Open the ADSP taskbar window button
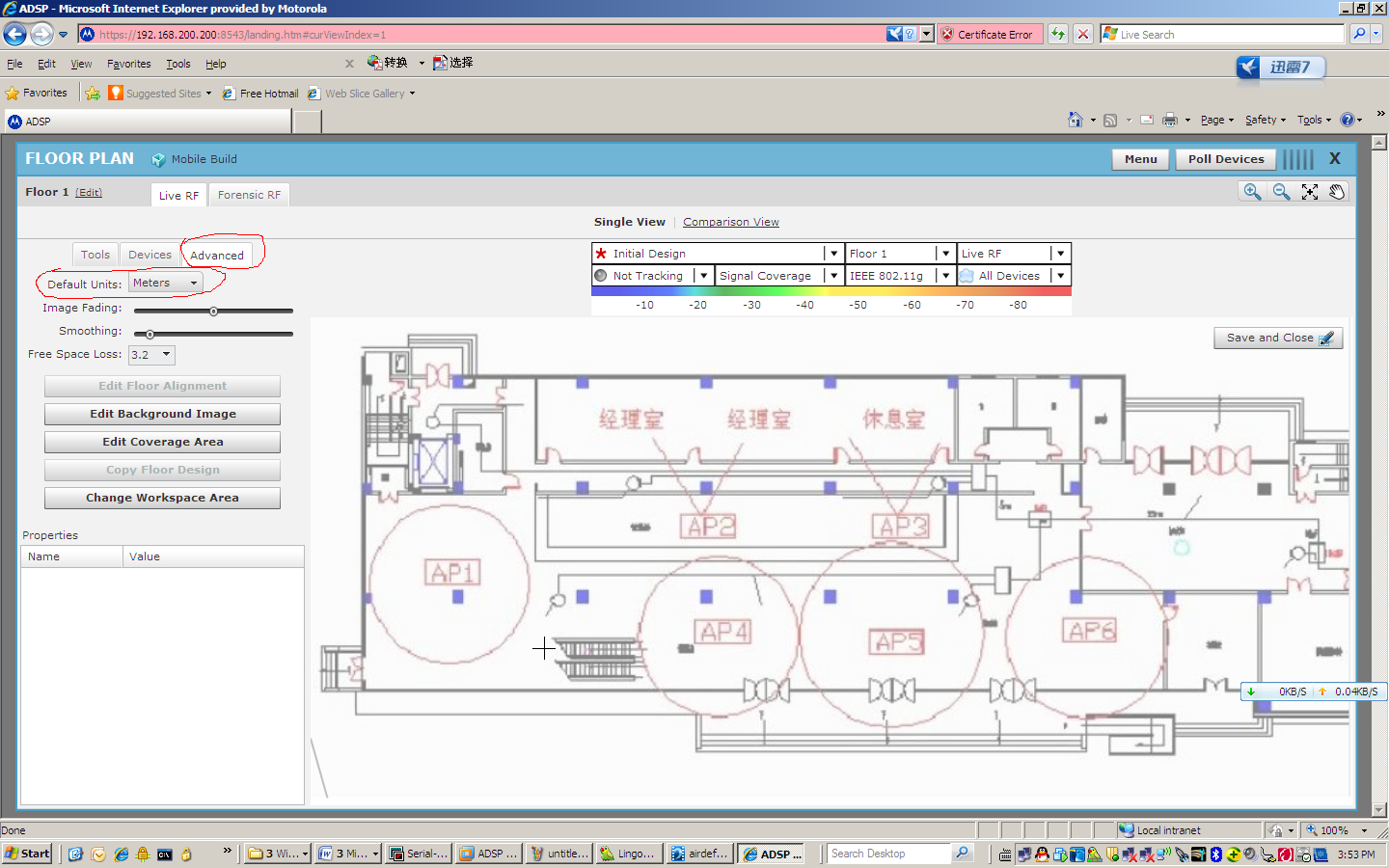Viewport: 1389px width, 868px height. (x=772, y=854)
